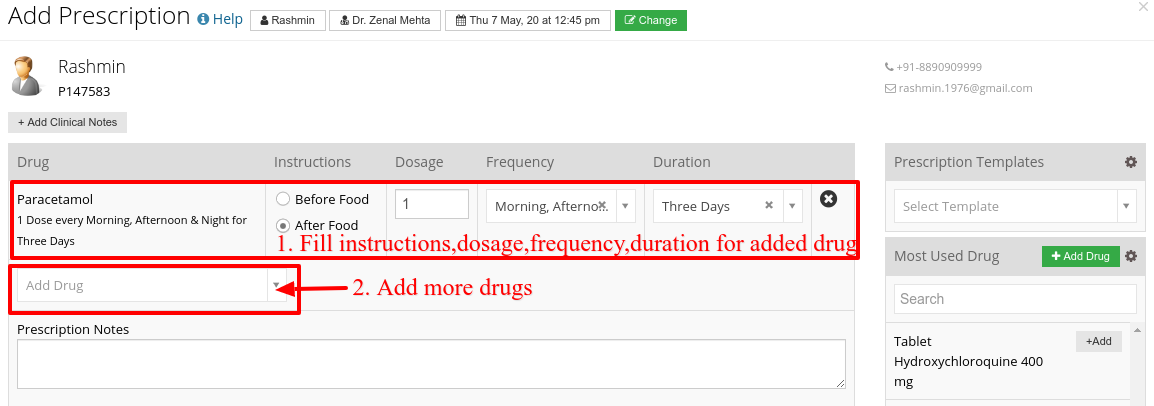This screenshot has height=406, width=1154.
Task: Open Most Used Drug settings gear
Action: (x=1131, y=256)
